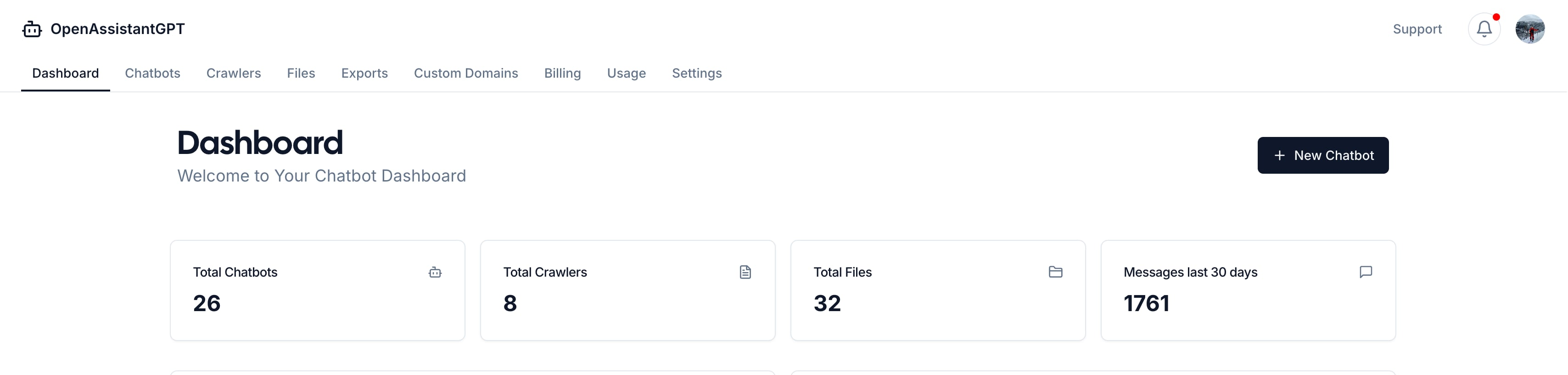Click the OpenAssistantGPT brand name

pos(118,29)
